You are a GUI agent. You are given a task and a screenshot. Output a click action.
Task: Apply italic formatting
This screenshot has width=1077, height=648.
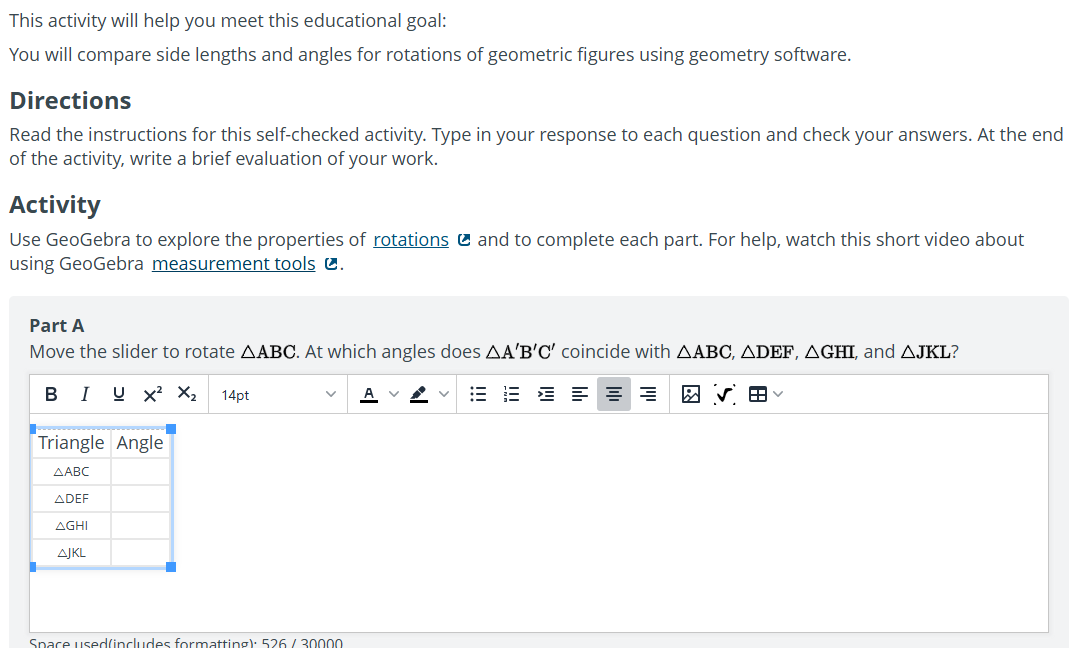tap(84, 394)
